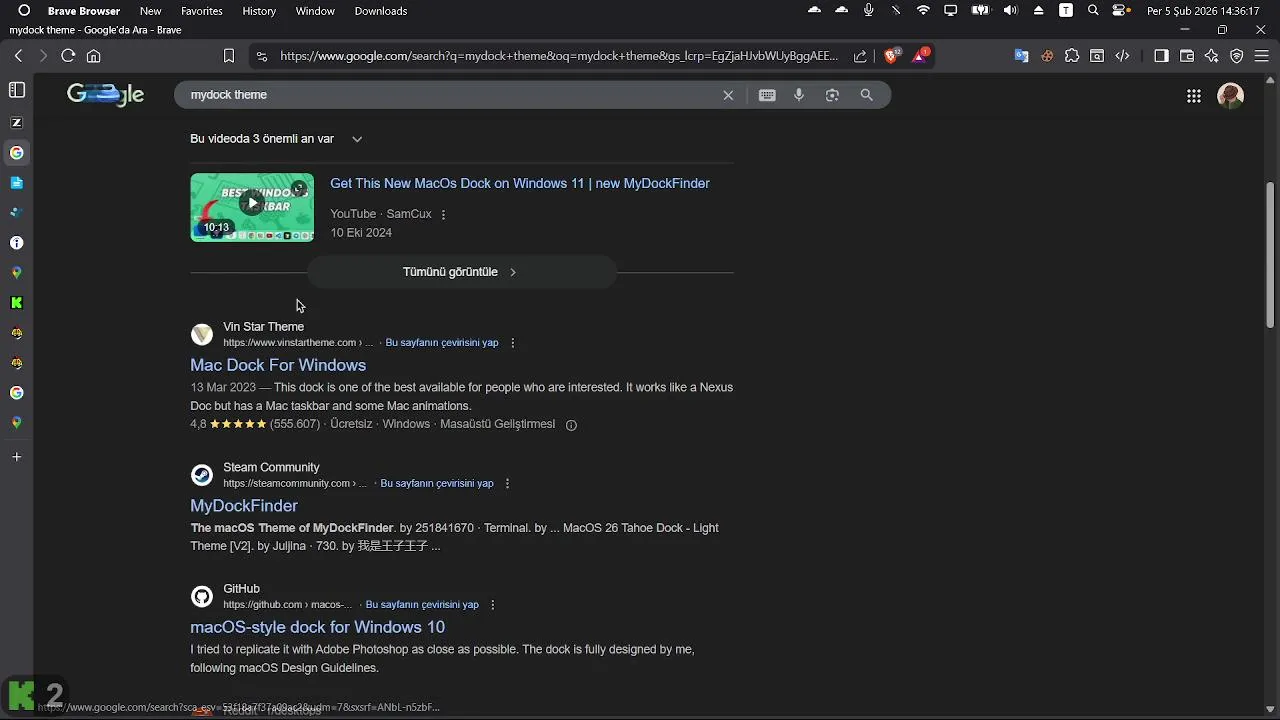Image resolution: width=1280 pixels, height=720 pixels.
Task: Open control center toggles icon
Action: click(1121, 11)
